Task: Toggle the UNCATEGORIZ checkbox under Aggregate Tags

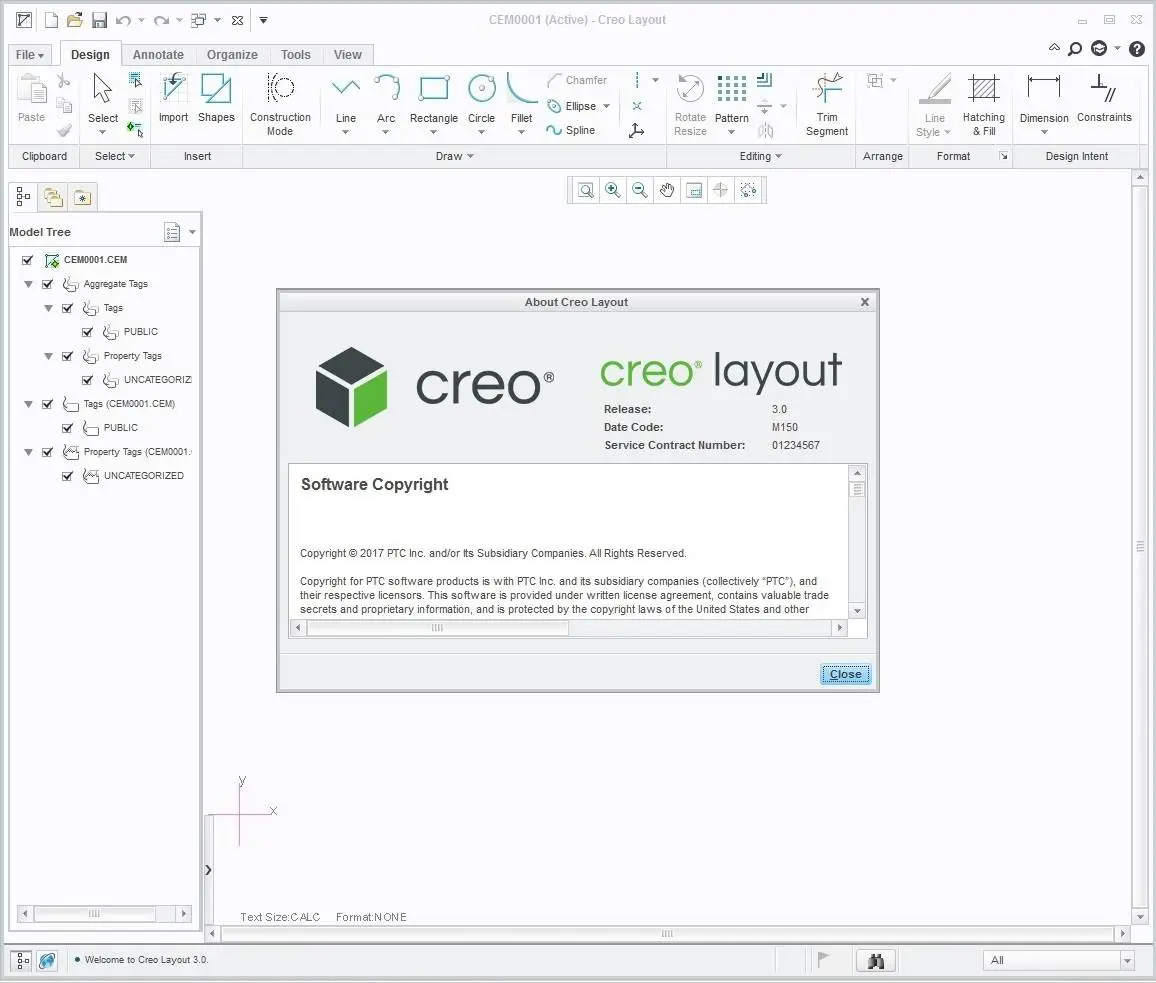Action: coord(87,380)
